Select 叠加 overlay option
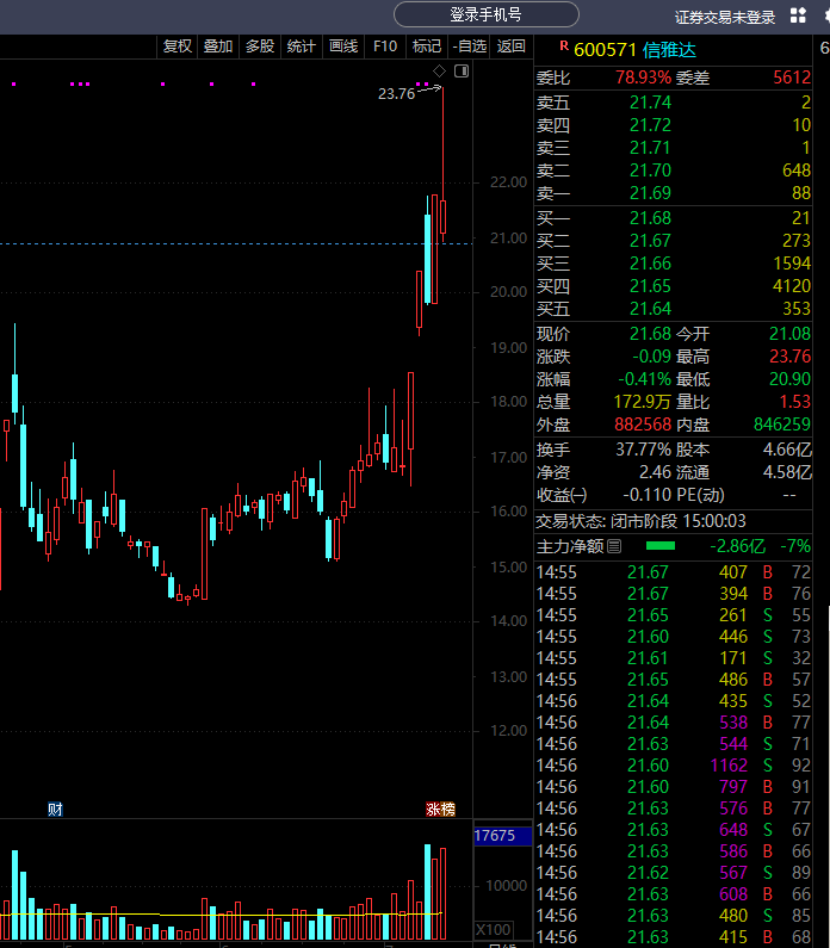Image resolution: width=830 pixels, height=948 pixels. pyautogui.click(x=218, y=47)
